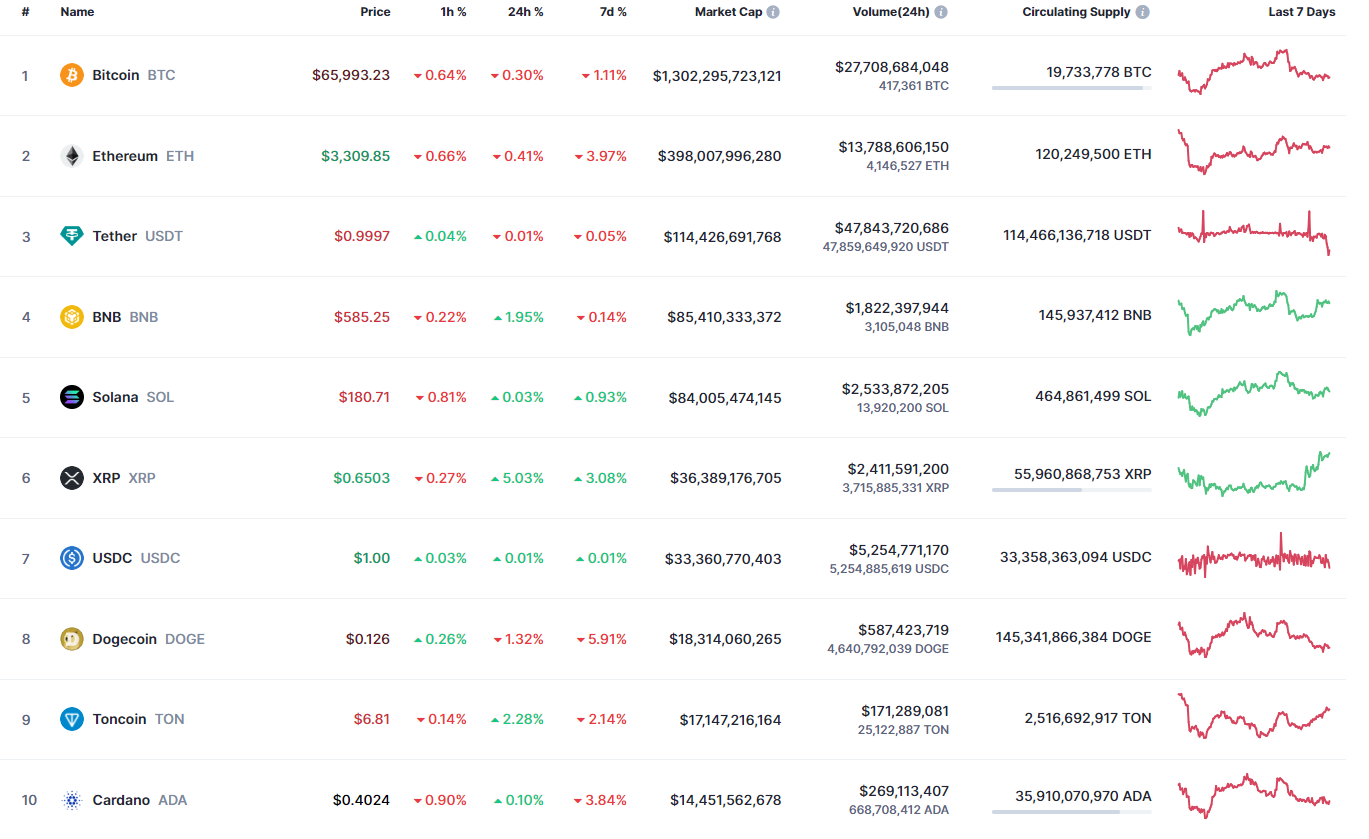Click Bitcoin's 24h volume amount

pos(892,67)
